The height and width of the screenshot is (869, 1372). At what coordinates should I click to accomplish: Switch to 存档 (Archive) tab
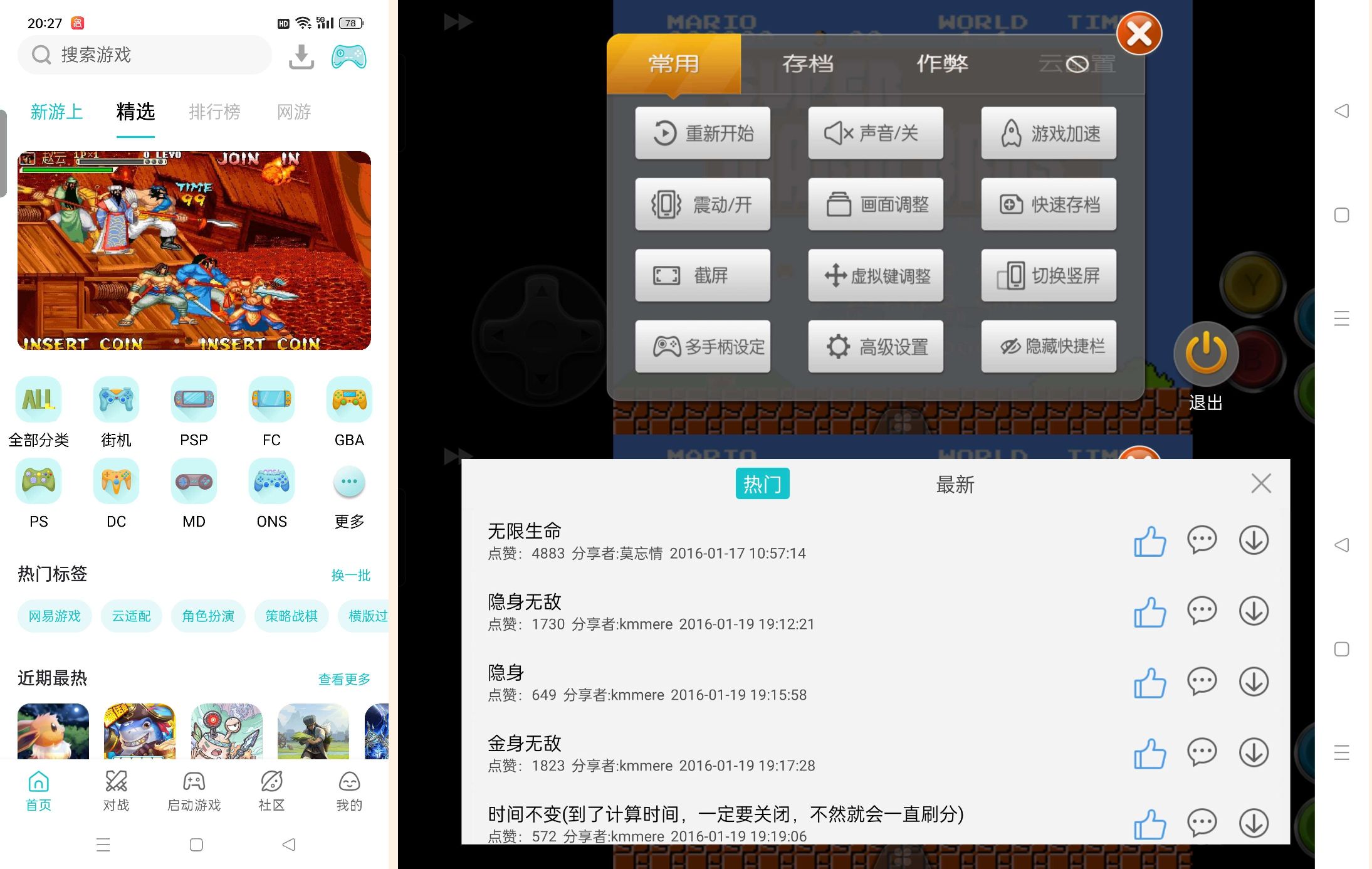[808, 62]
